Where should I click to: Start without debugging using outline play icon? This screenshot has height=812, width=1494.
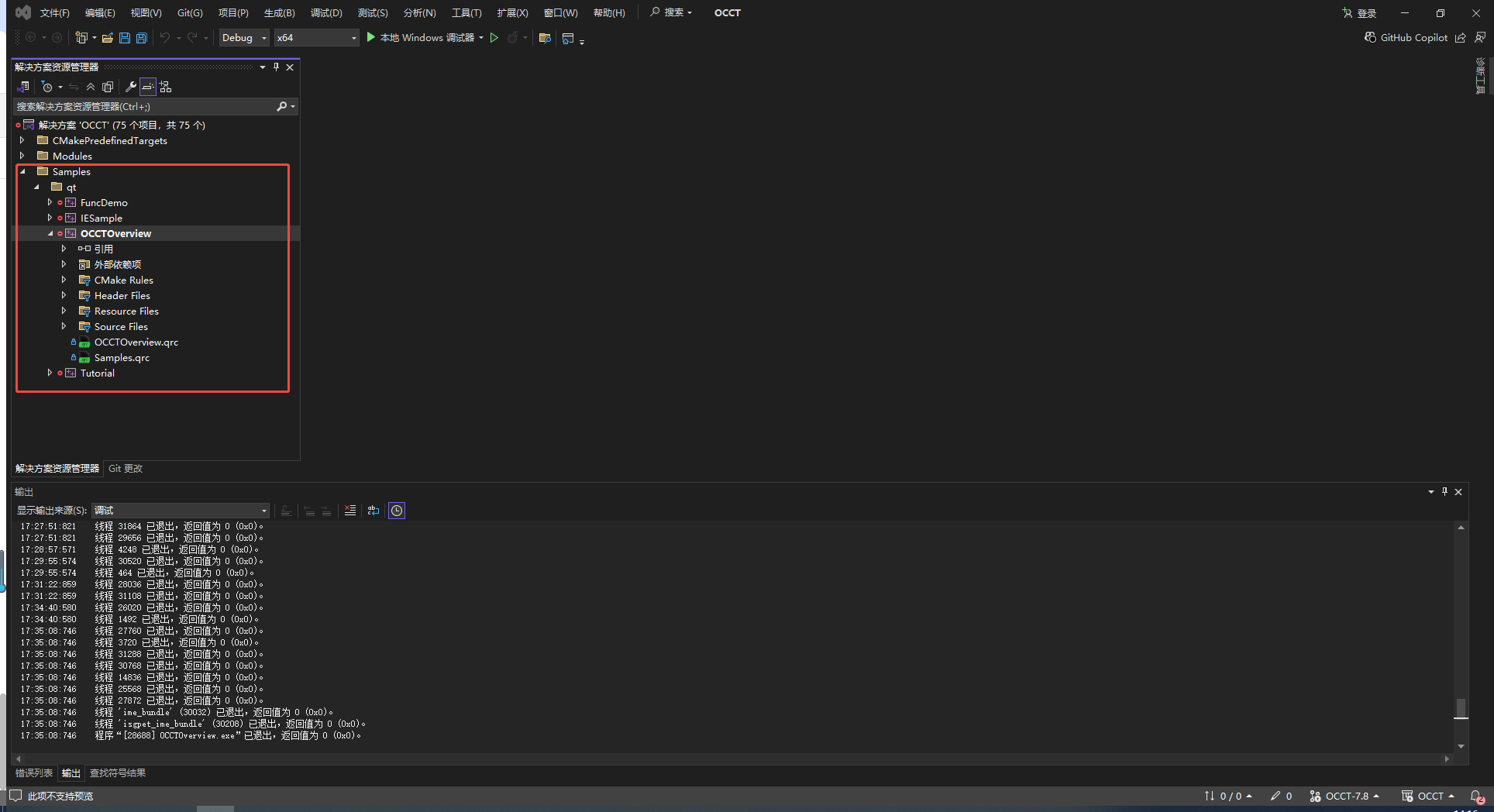click(494, 37)
